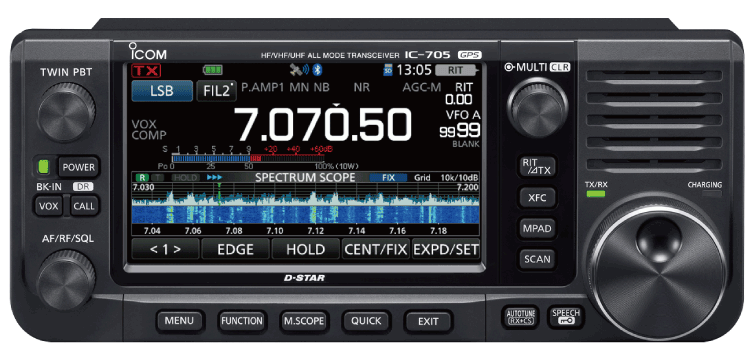Tap the blue waterfall display
This screenshot has width=753, height=364.
click(x=305, y=214)
